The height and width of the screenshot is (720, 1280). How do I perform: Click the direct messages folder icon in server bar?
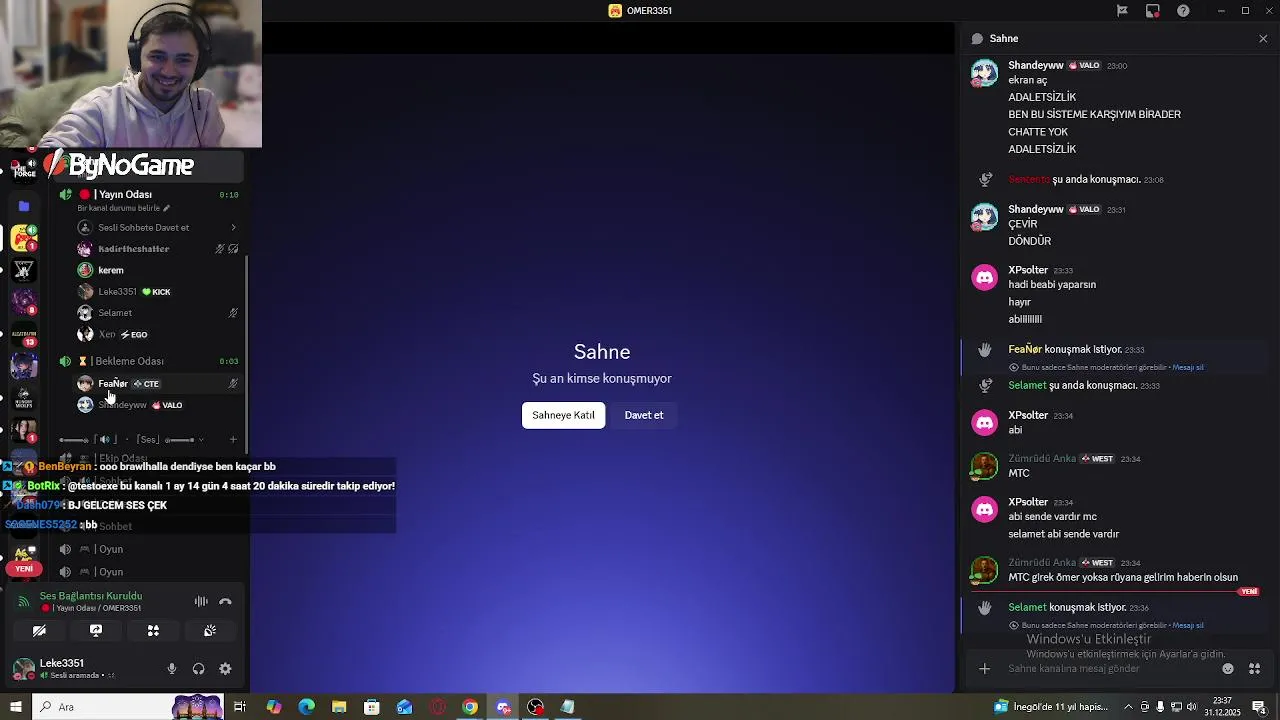pos(24,205)
